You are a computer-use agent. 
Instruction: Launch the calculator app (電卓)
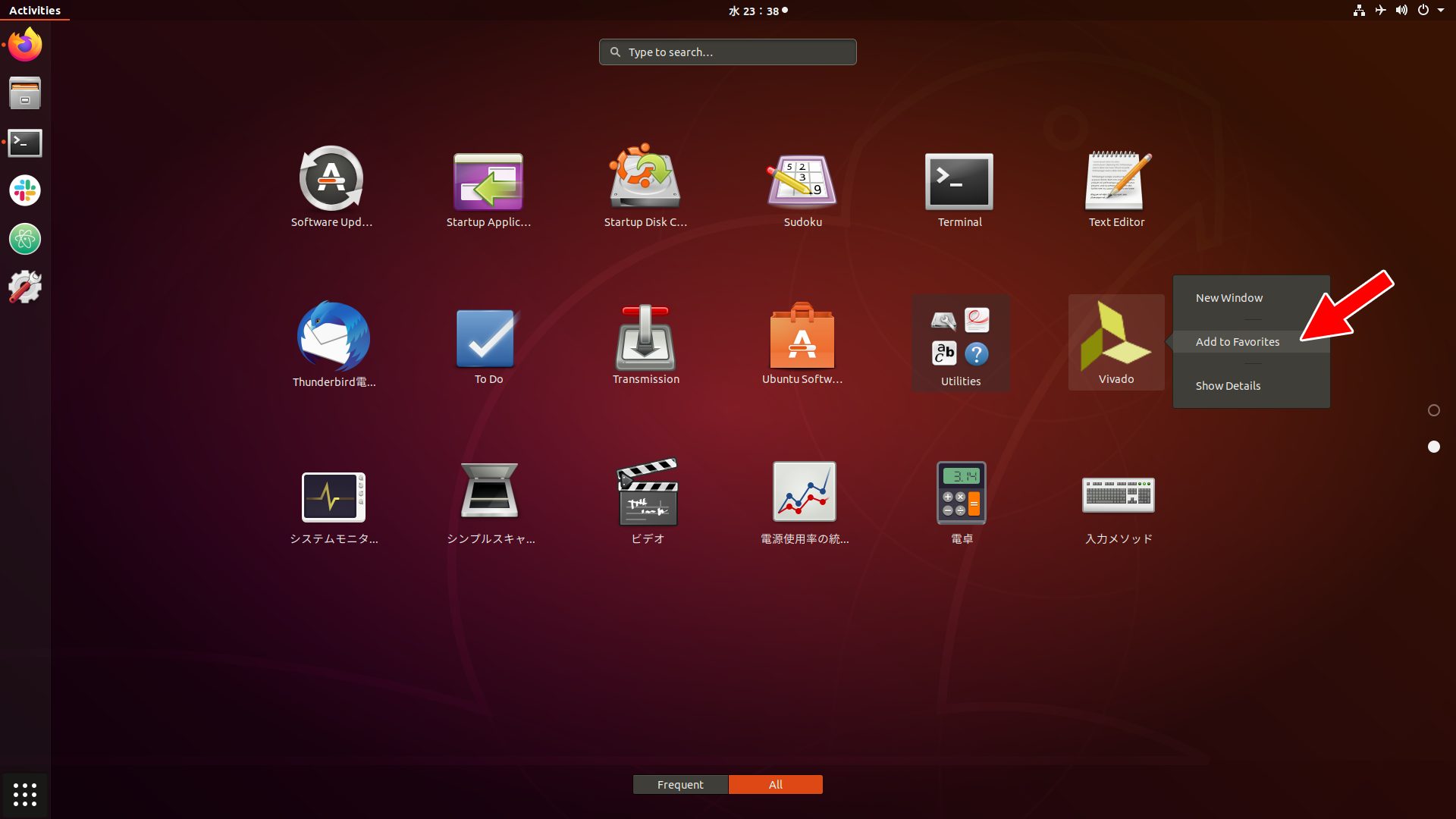tap(961, 493)
